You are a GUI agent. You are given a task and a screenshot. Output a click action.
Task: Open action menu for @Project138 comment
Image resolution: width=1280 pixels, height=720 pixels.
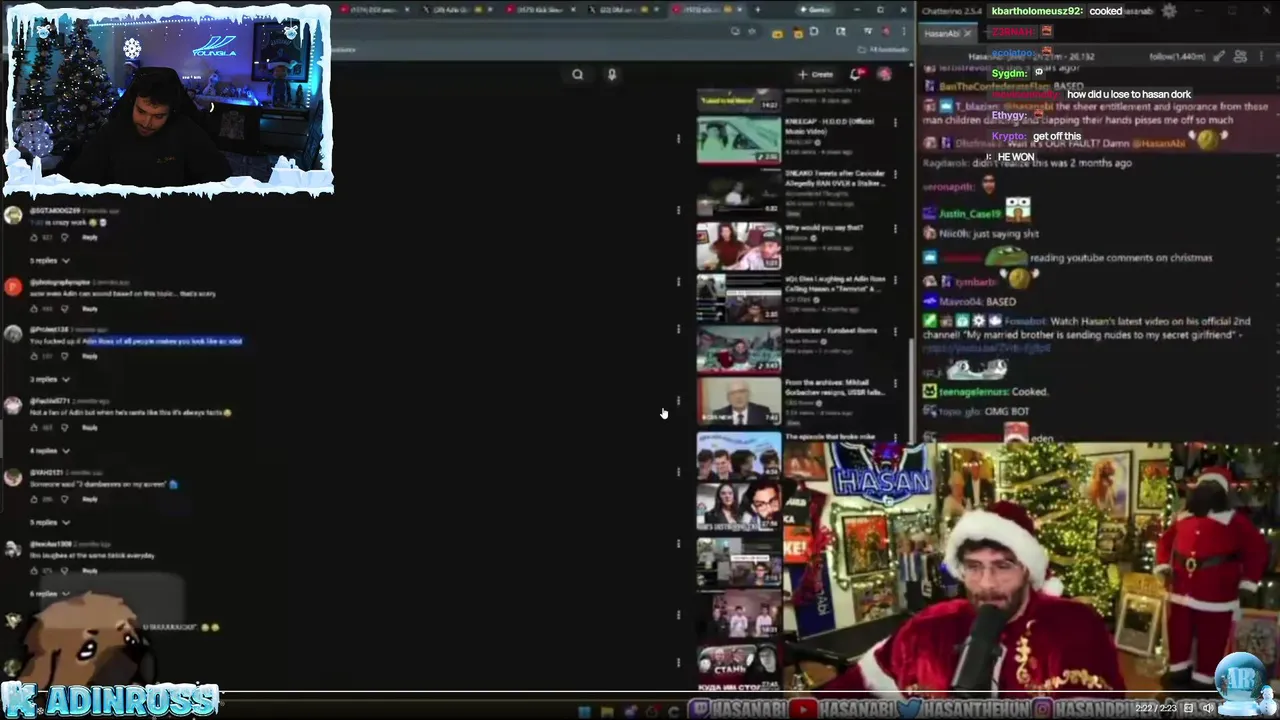678,329
